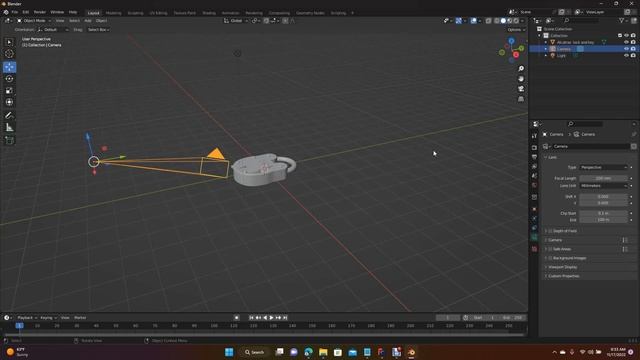Screen dimensions: 640x360
Task: Open the Drag Select Box dropdown
Action: pos(98,30)
